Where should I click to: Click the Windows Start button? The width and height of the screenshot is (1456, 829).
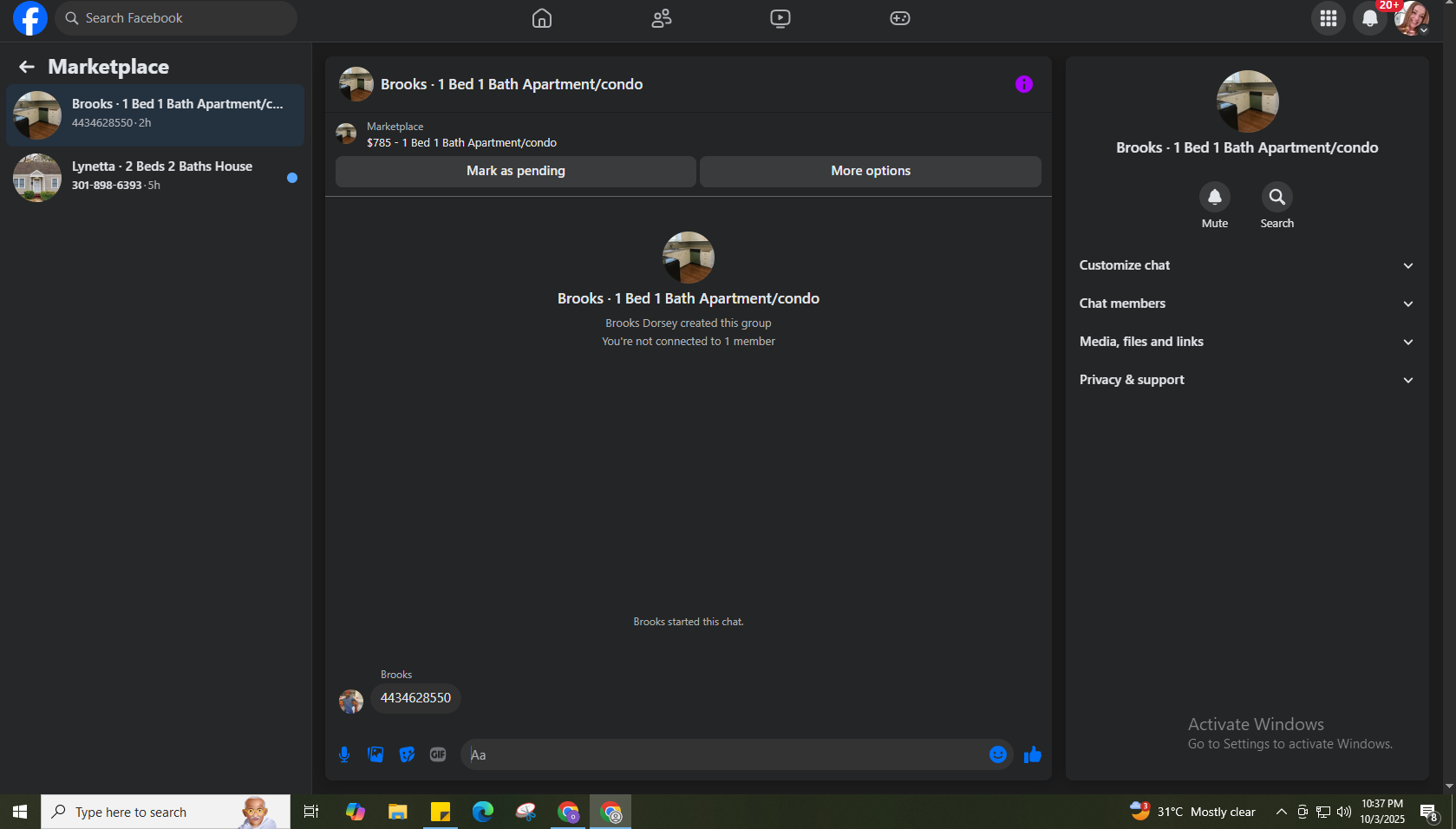pyautogui.click(x=20, y=812)
